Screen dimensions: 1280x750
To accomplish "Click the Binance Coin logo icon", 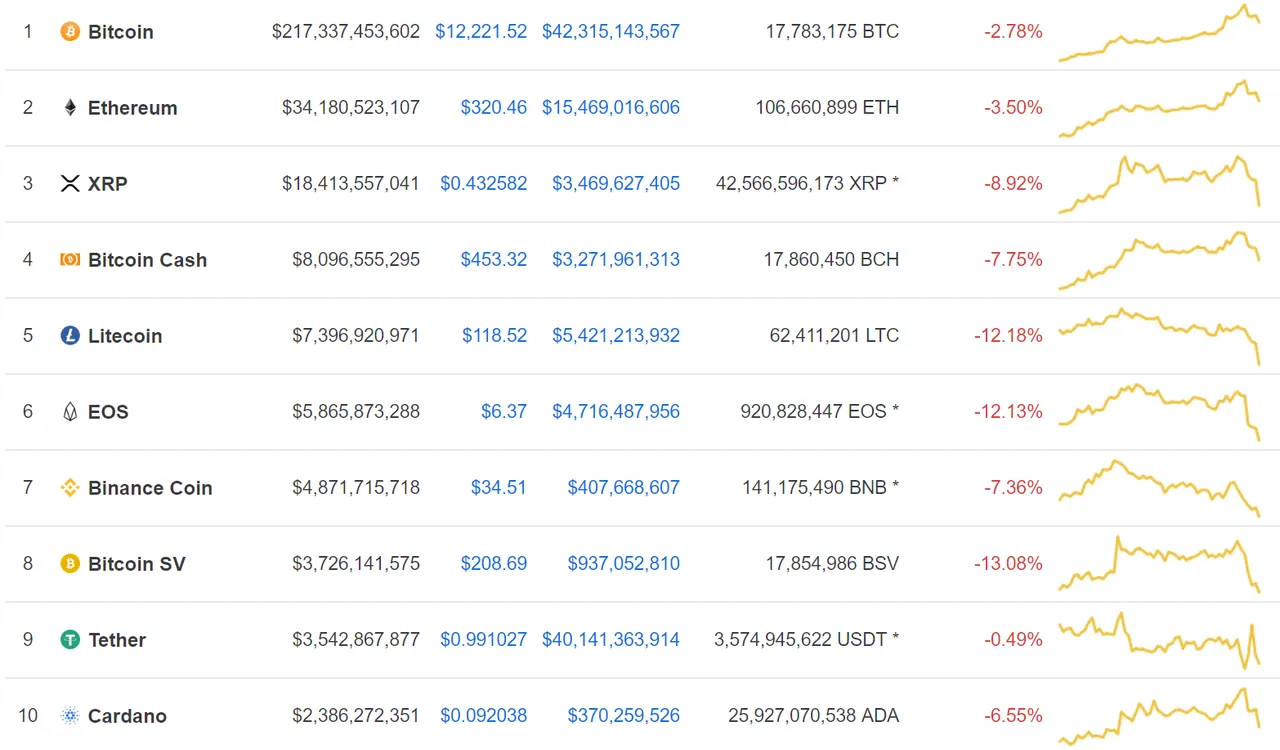I will tap(70, 488).
